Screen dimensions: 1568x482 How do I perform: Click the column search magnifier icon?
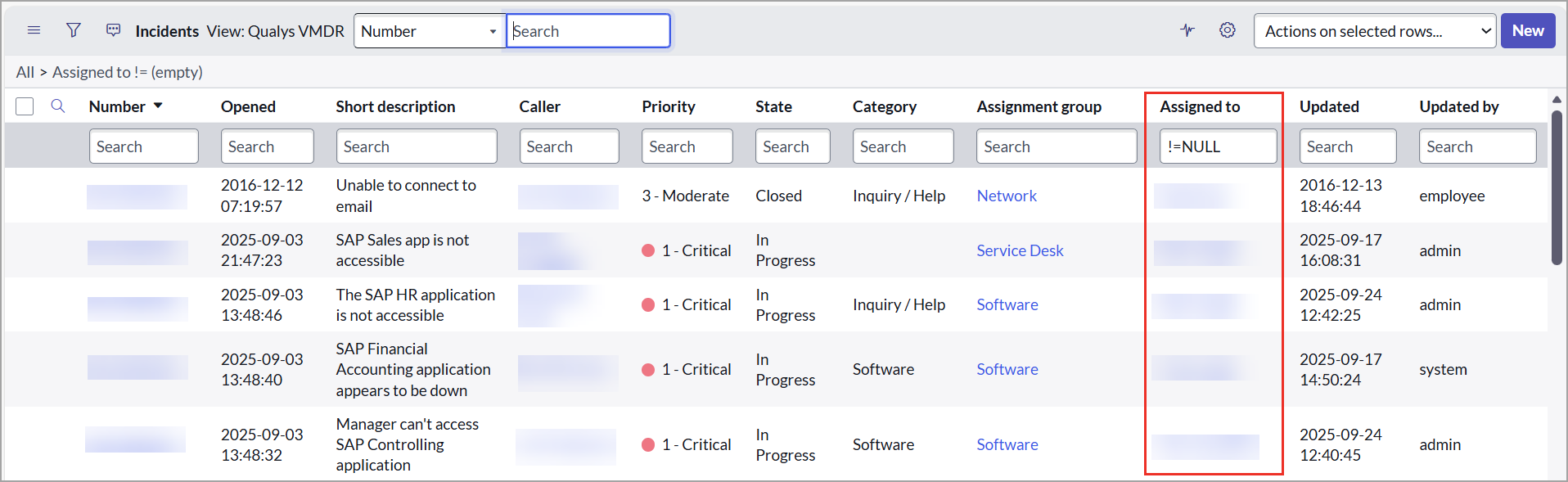click(x=58, y=106)
